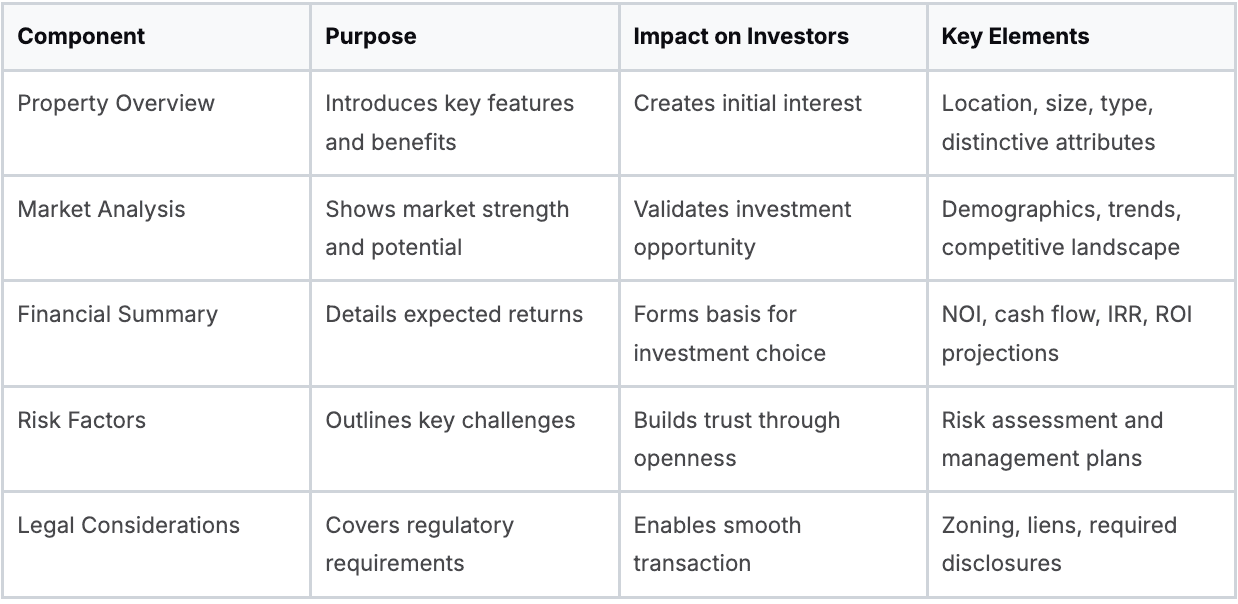Screen dimensions: 1238x604
Task: Click the Key Elements column header
Action: 1015,37
